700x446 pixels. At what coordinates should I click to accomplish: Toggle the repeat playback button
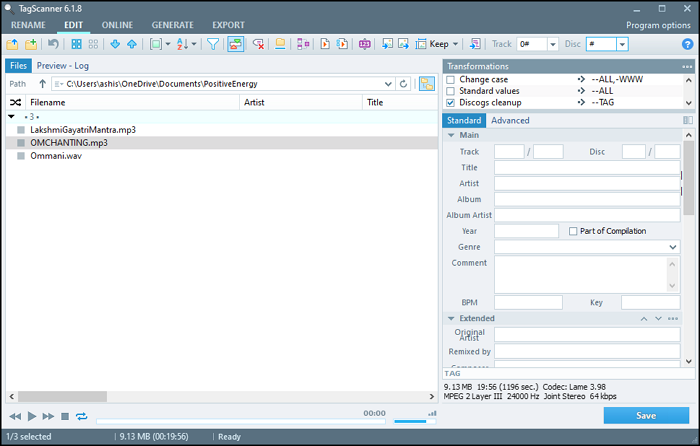click(81, 416)
